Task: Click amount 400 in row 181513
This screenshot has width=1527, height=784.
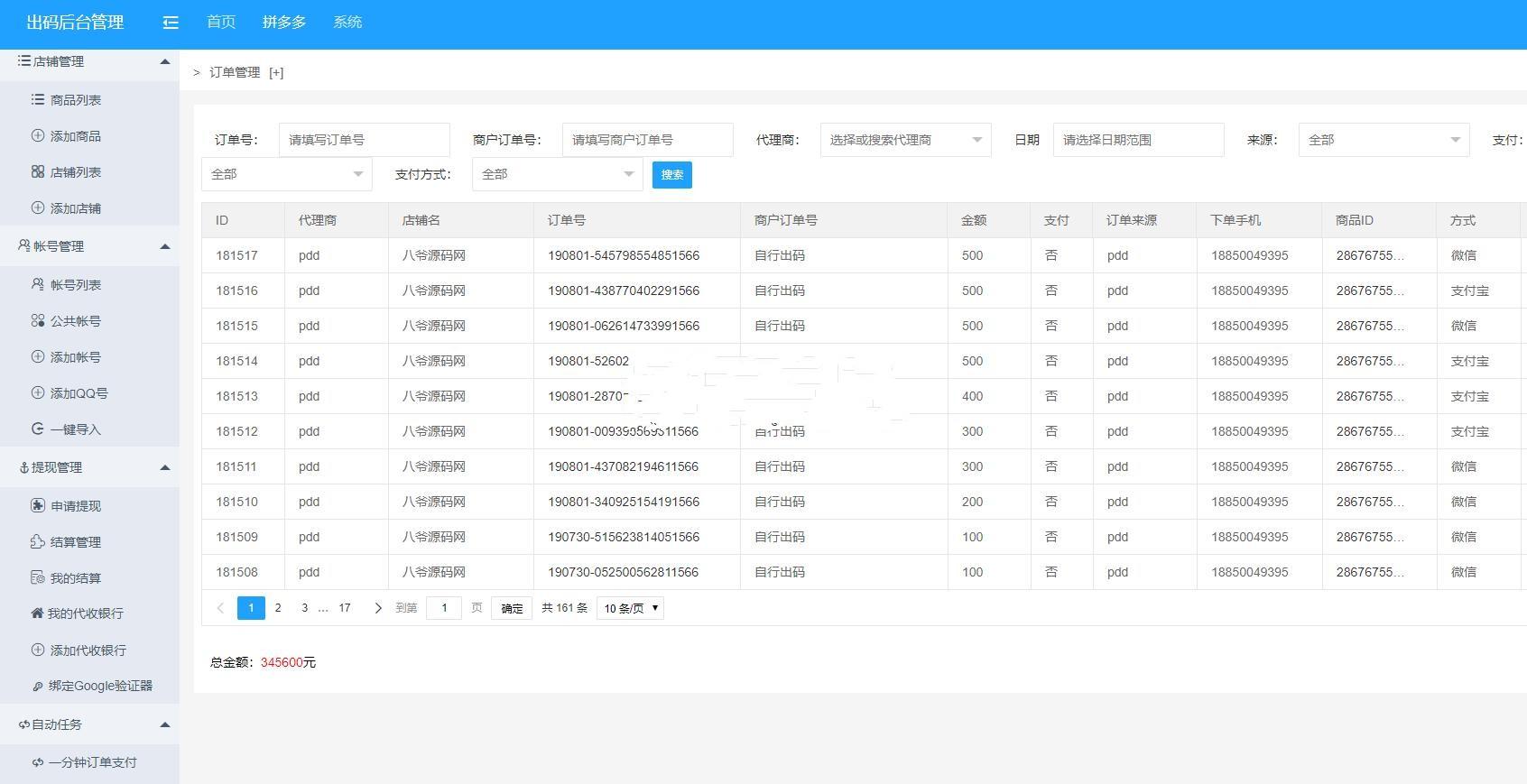Action: (972, 397)
